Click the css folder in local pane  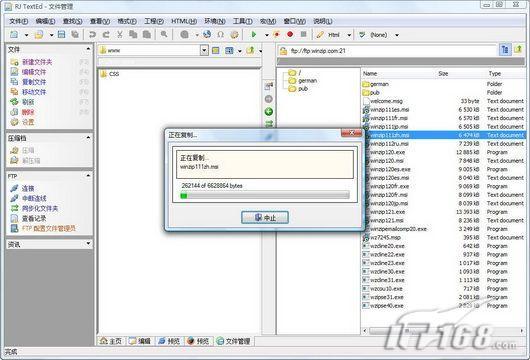click(110, 74)
